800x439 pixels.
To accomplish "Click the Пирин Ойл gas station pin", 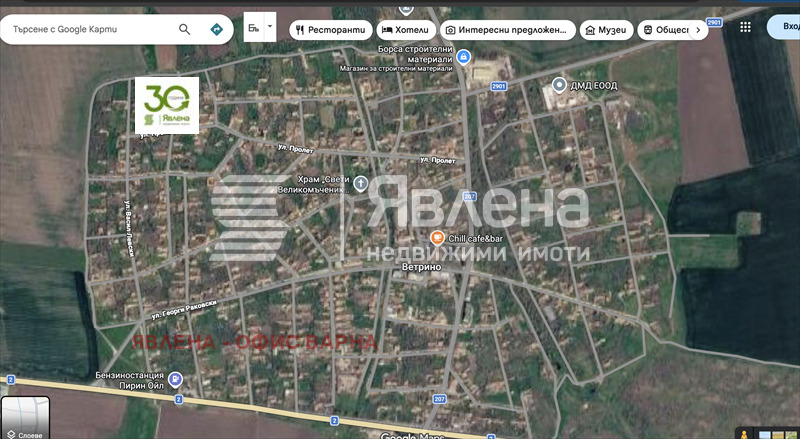I will [176, 380].
